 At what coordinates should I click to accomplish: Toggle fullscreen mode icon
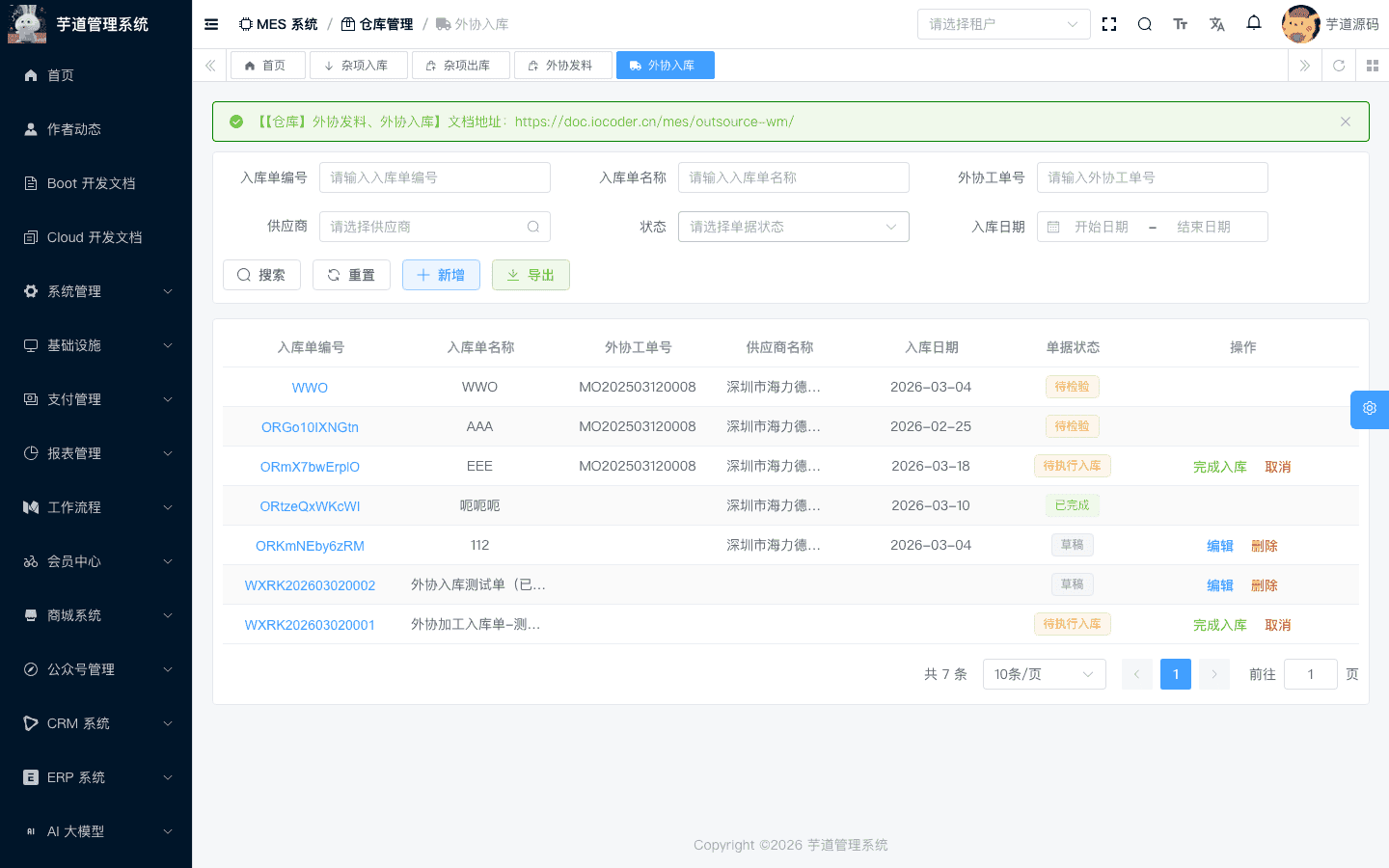pos(1108,23)
